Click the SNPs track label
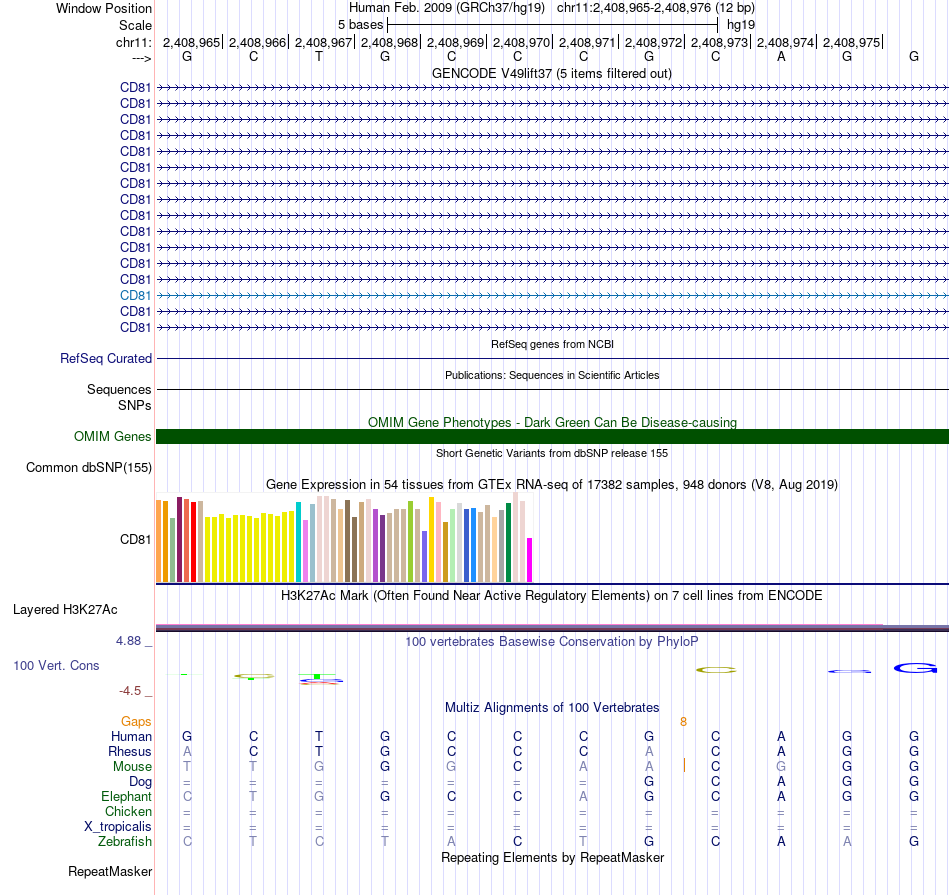 [135, 405]
